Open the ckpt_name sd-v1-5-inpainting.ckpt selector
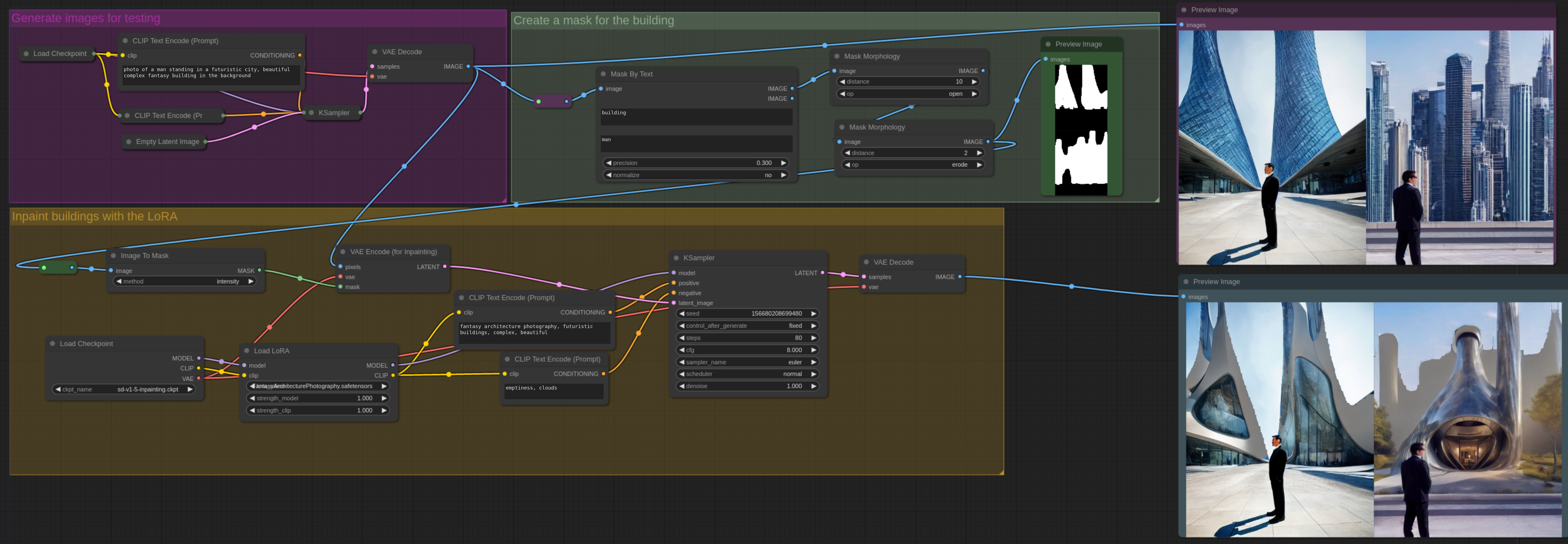This screenshot has height=544, width=1568. 124,389
